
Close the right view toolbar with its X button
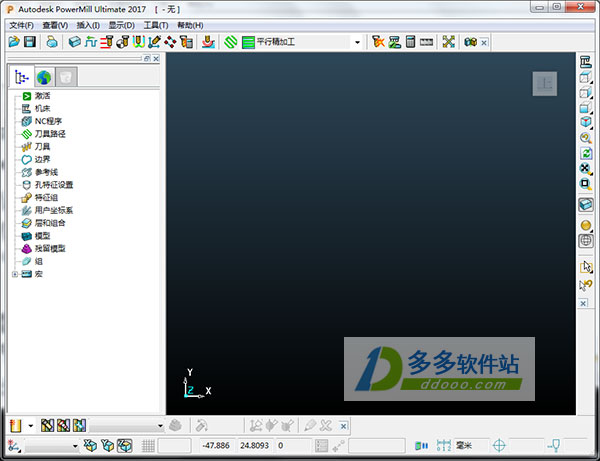pyautogui.click(x=583, y=303)
